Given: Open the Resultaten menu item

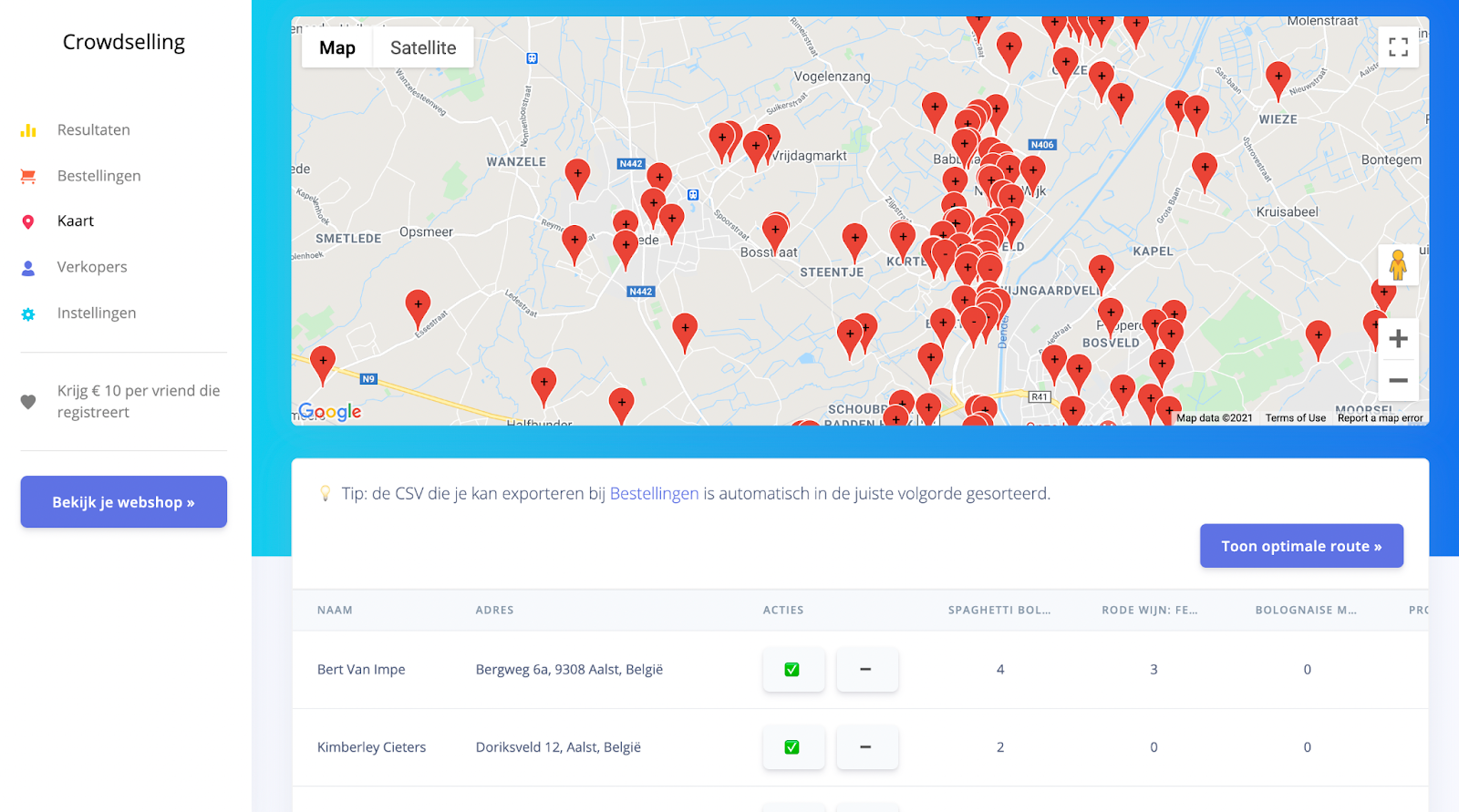Looking at the screenshot, I should (x=94, y=129).
